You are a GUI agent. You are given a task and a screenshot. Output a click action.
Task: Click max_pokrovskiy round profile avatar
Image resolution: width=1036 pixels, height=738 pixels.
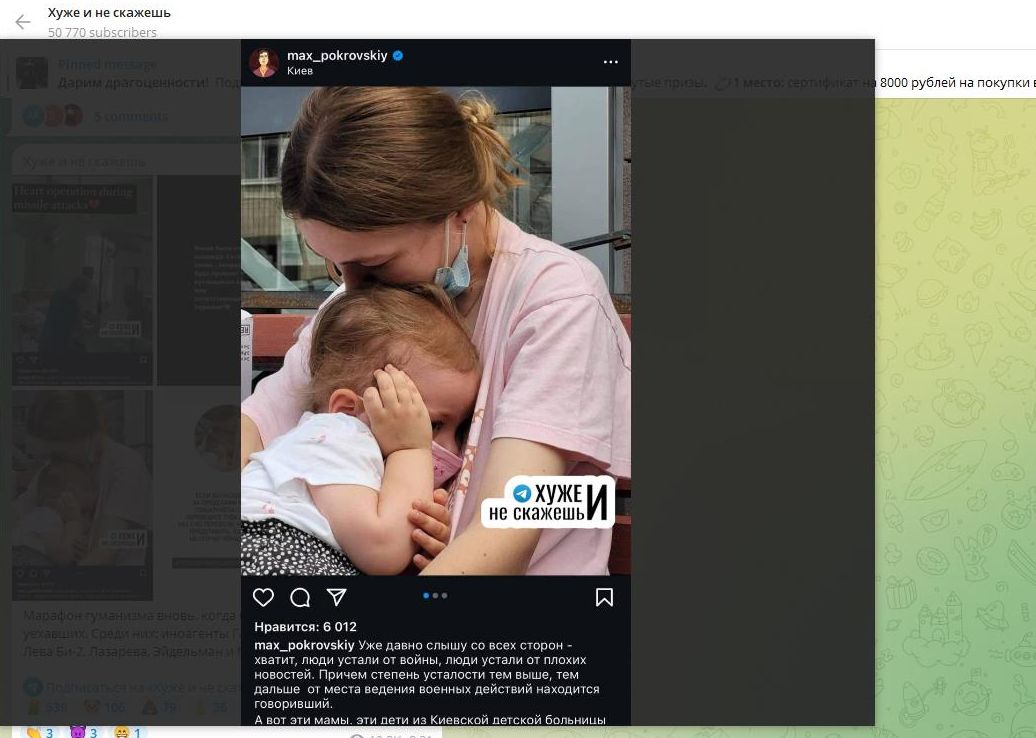[x=264, y=62]
